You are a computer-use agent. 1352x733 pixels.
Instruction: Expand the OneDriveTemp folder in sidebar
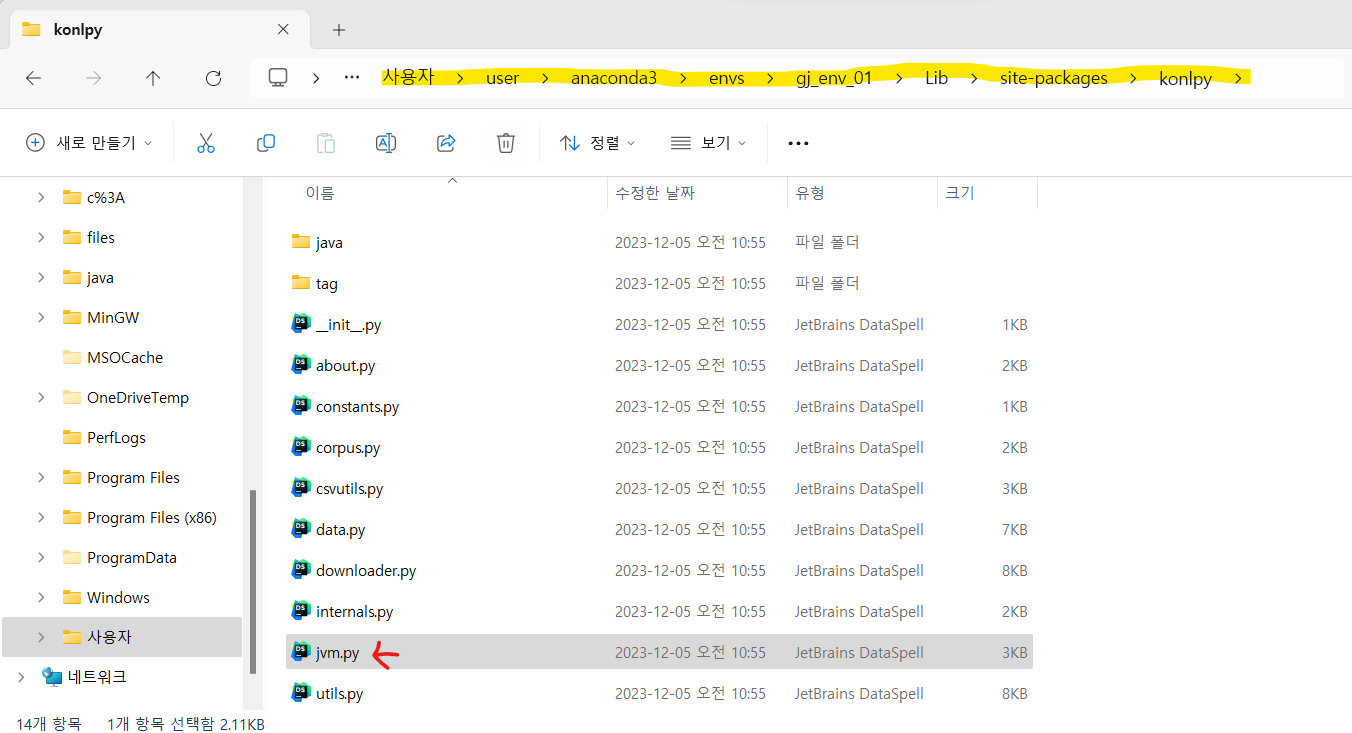point(41,397)
